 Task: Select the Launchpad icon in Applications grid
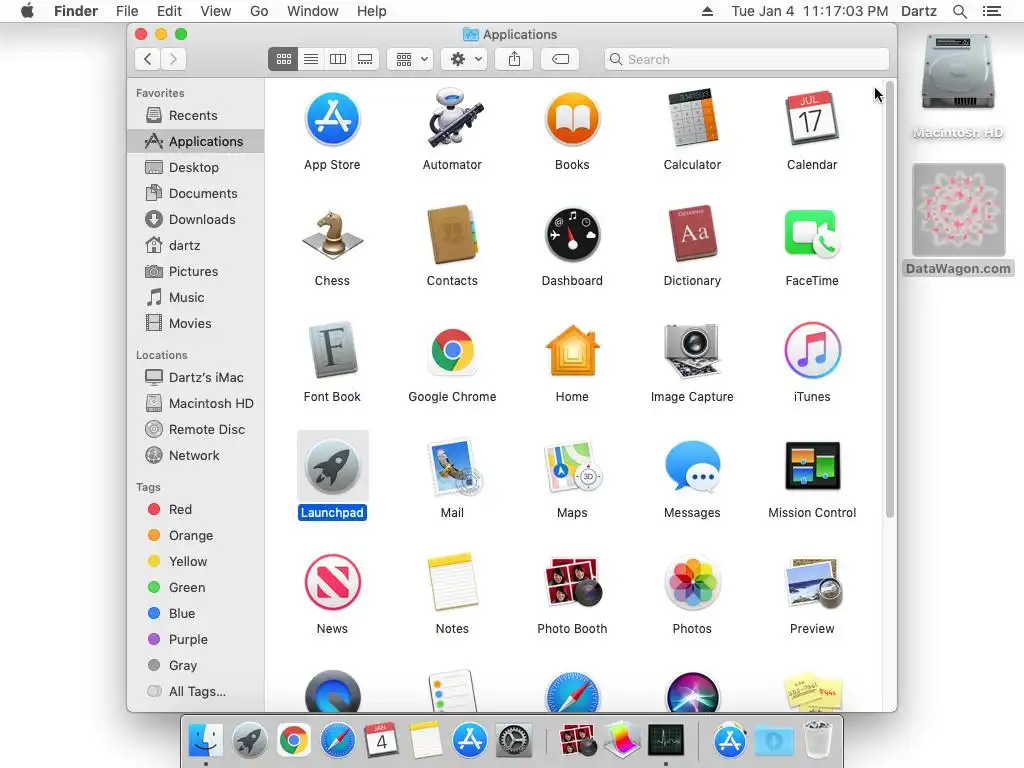[x=332, y=466]
